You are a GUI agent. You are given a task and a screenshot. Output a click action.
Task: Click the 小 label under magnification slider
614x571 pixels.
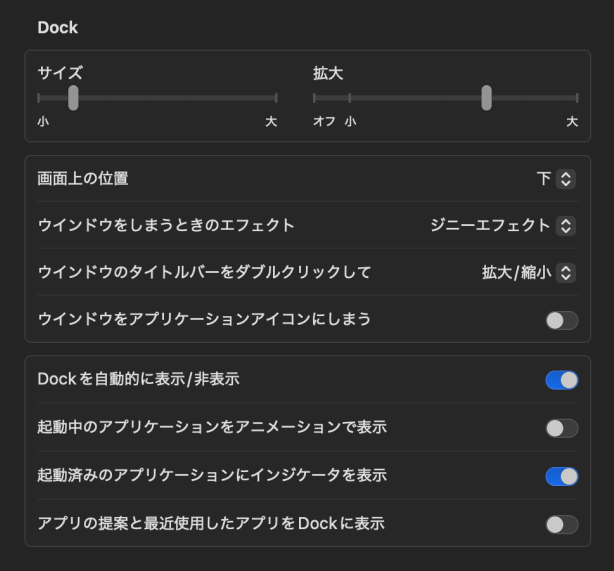350,121
